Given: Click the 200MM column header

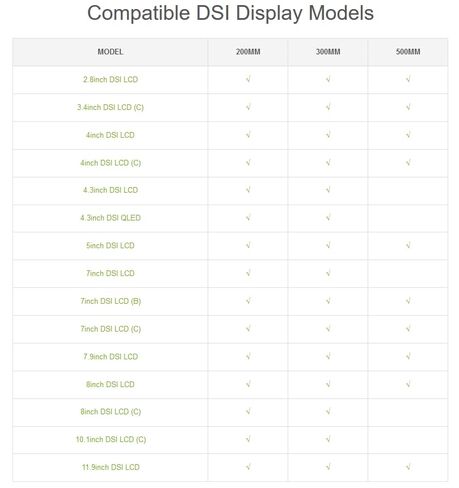Looking at the screenshot, I should 248,52.
